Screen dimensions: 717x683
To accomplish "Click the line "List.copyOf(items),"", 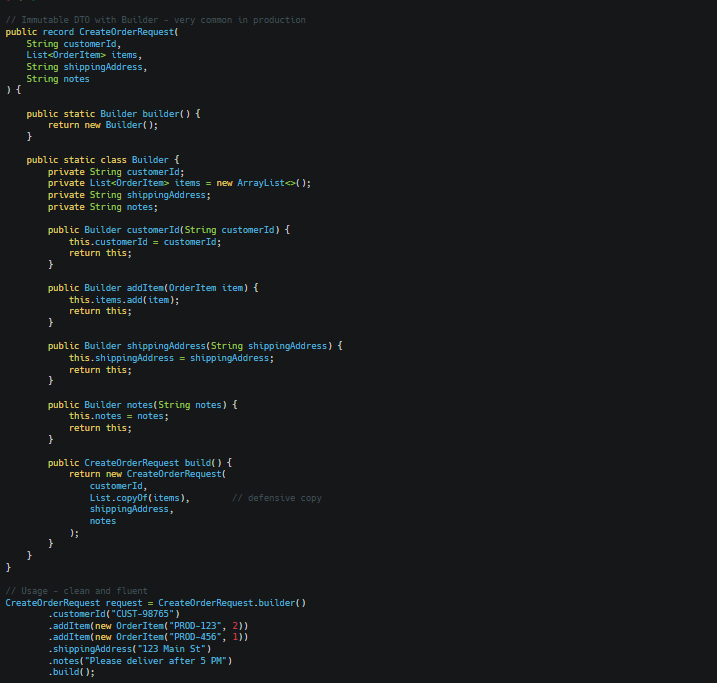I will coord(140,498).
